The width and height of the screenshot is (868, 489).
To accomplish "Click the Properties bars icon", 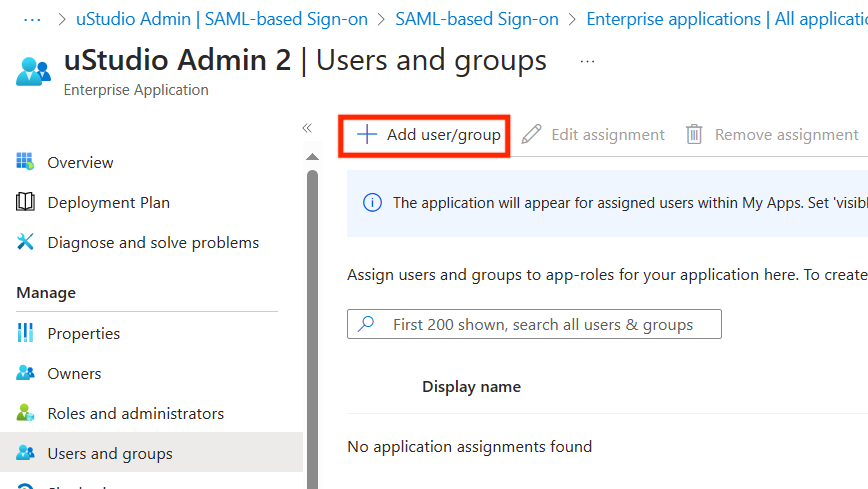I will pos(25,333).
